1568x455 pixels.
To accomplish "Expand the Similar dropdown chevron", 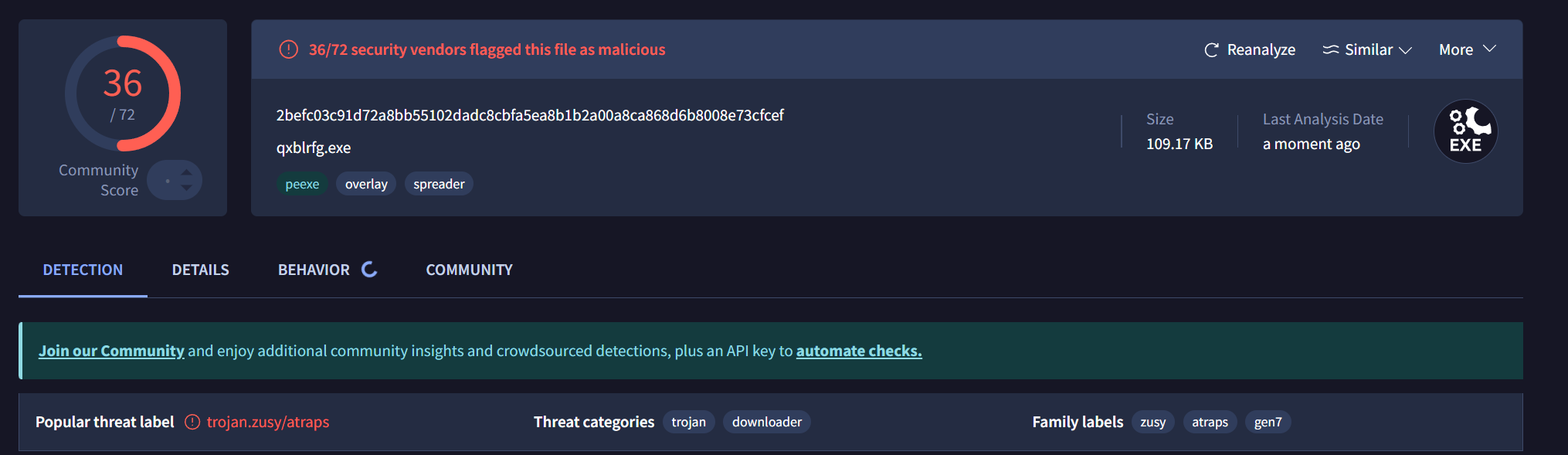I will 1405,50.
